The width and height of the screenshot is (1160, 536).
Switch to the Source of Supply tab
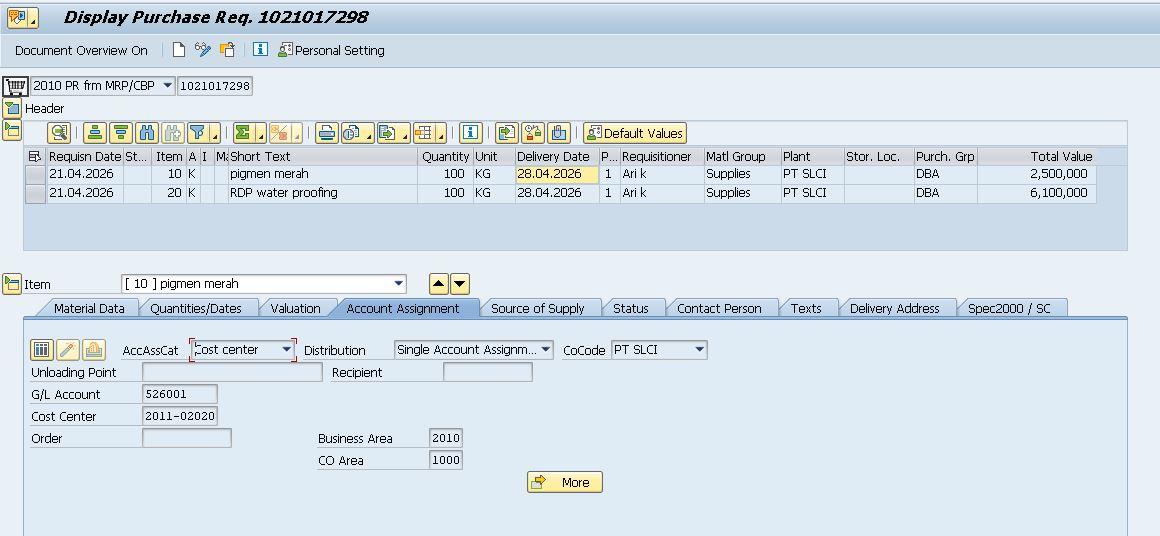[537, 308]
